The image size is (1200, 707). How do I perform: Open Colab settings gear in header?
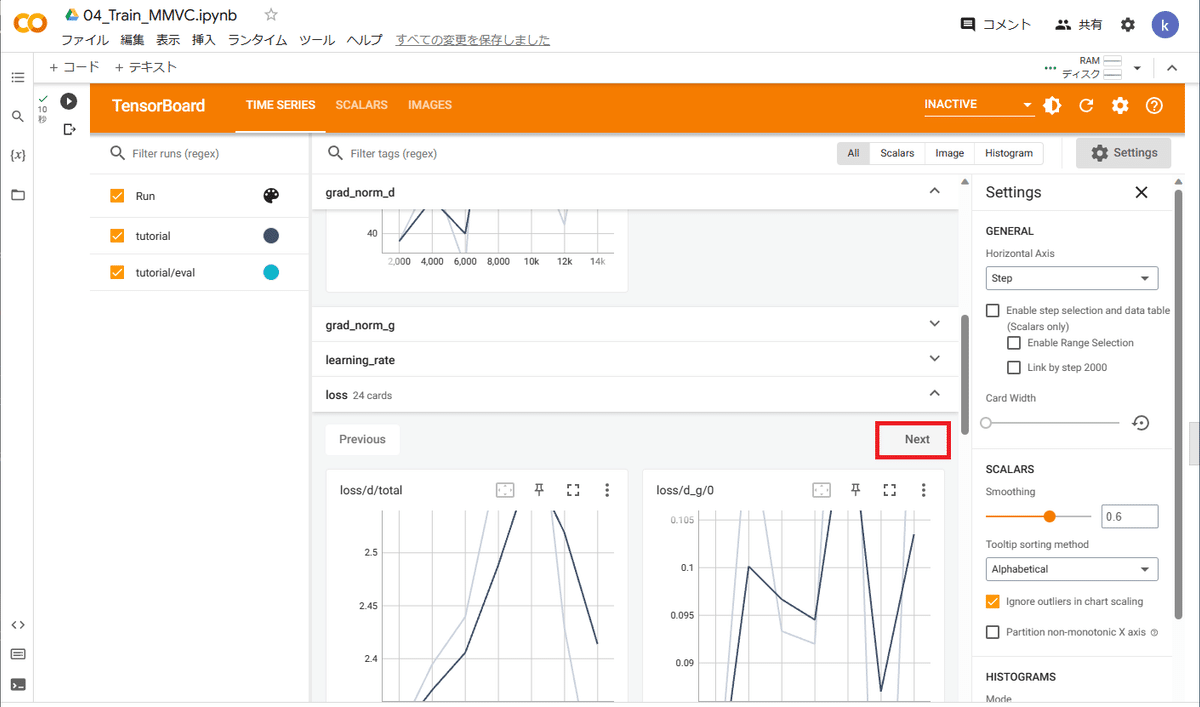click(1128, 24)
